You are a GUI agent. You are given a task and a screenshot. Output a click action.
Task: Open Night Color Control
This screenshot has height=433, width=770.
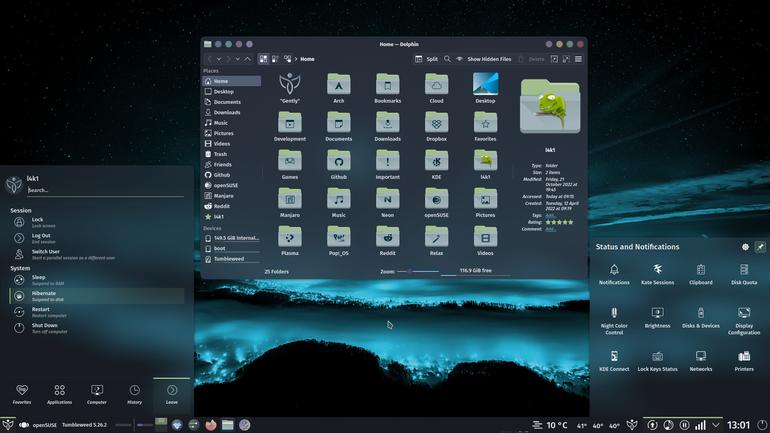(x=614, y=321)
